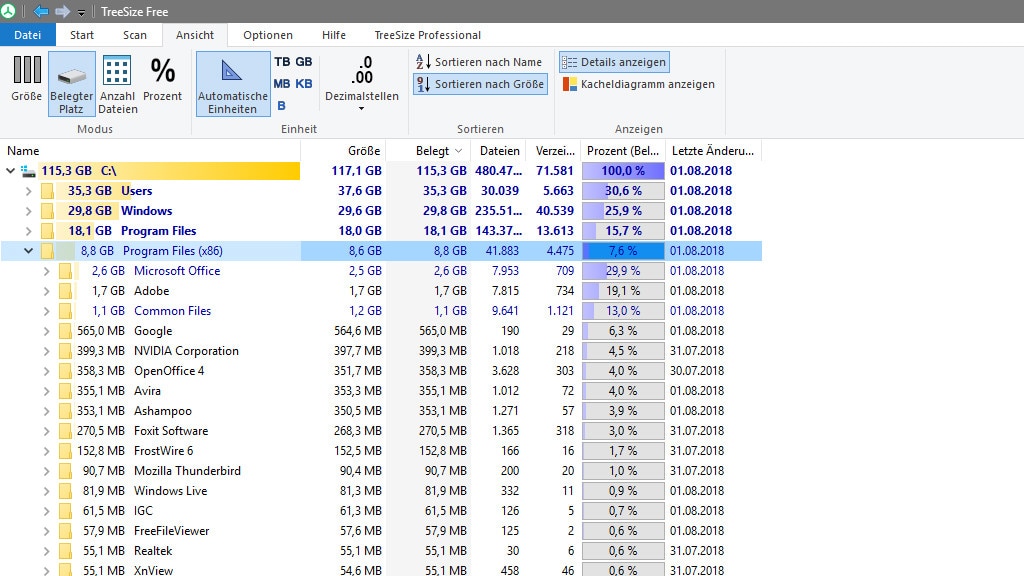Click the back navigation arrow
This screenshot has width=1024, height=576.
41,11
